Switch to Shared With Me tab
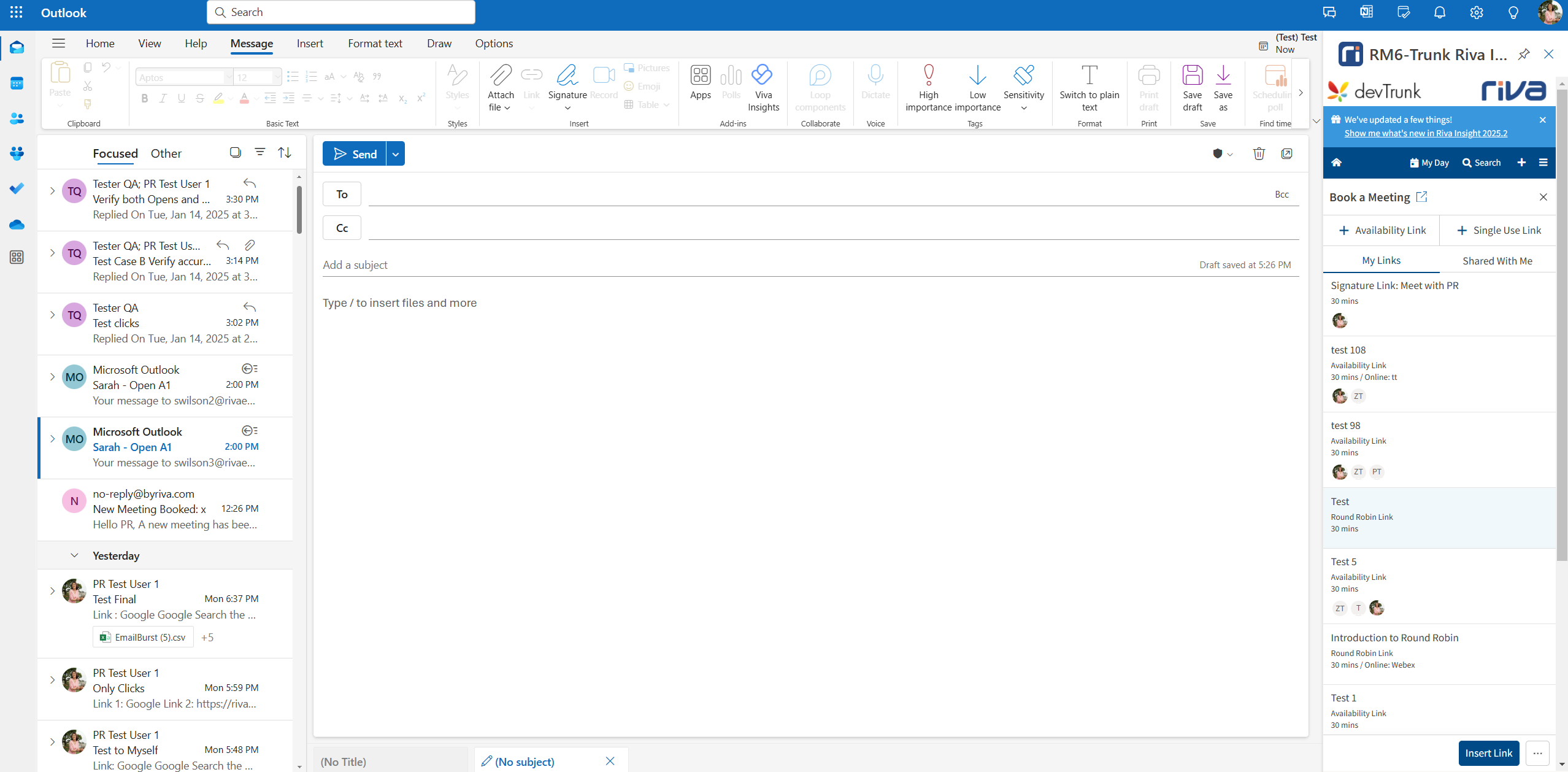Image resolution: width=1568 pixels, height=772 pixels. click(1497, 261)
